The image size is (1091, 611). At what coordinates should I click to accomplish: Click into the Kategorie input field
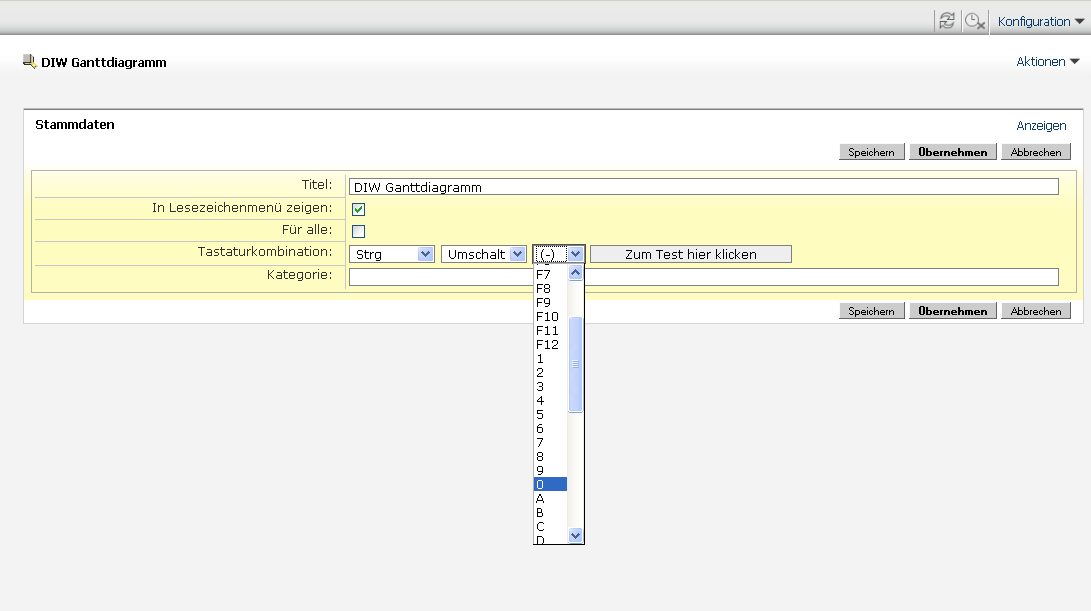click(x=703, y=277)
